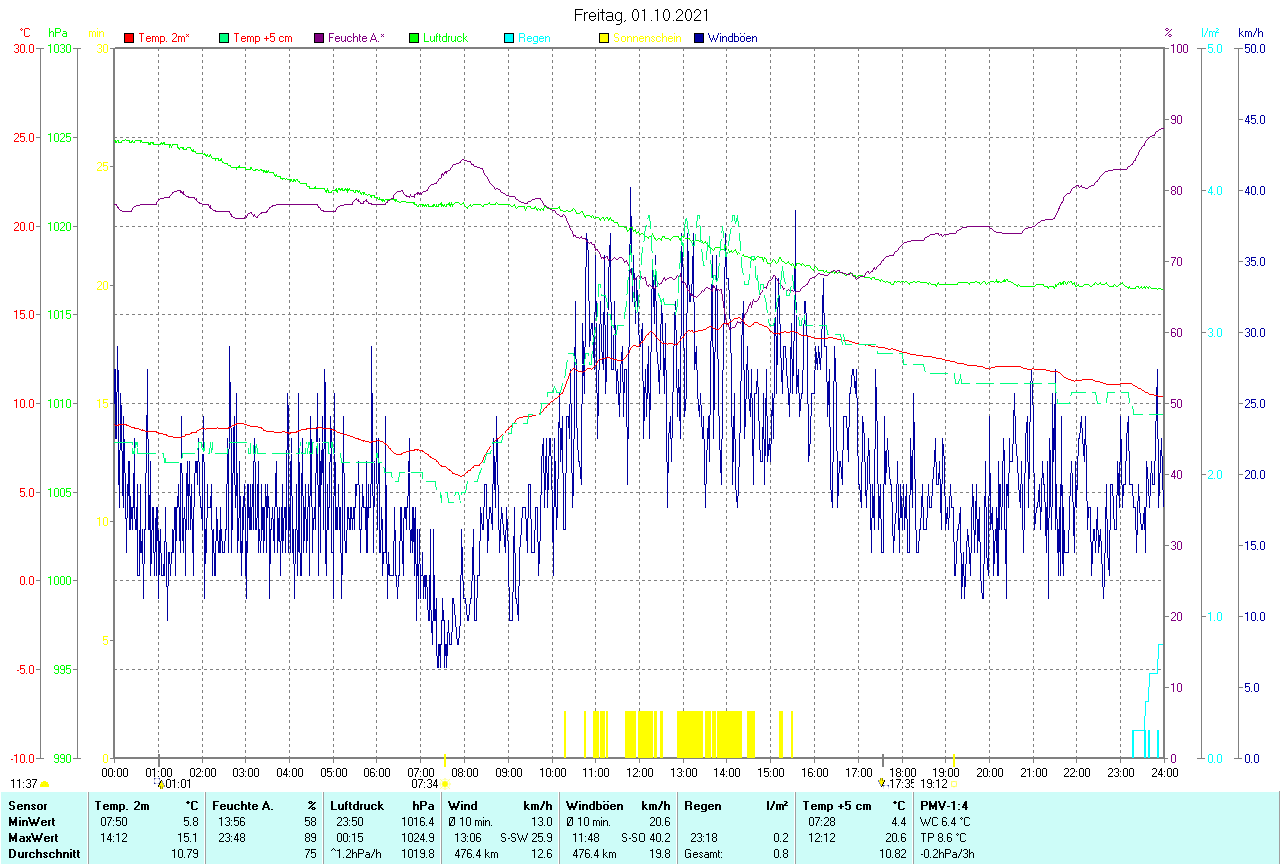Click the 'Regen' column header in the table
Viewport: 1280px width, 864px height.
pyautogui.click(x=702, y=806)
